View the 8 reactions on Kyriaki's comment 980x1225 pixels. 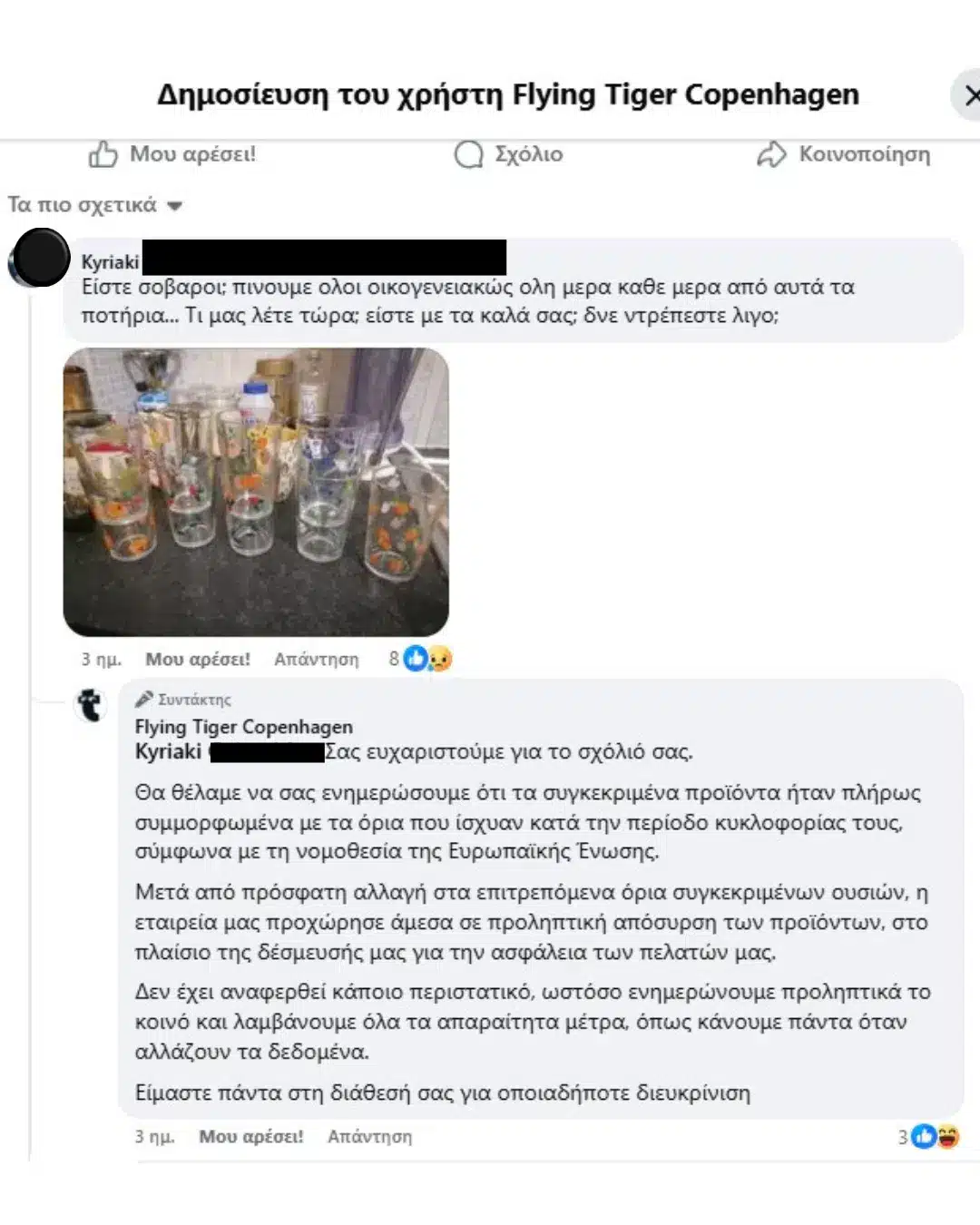point(421,659)
